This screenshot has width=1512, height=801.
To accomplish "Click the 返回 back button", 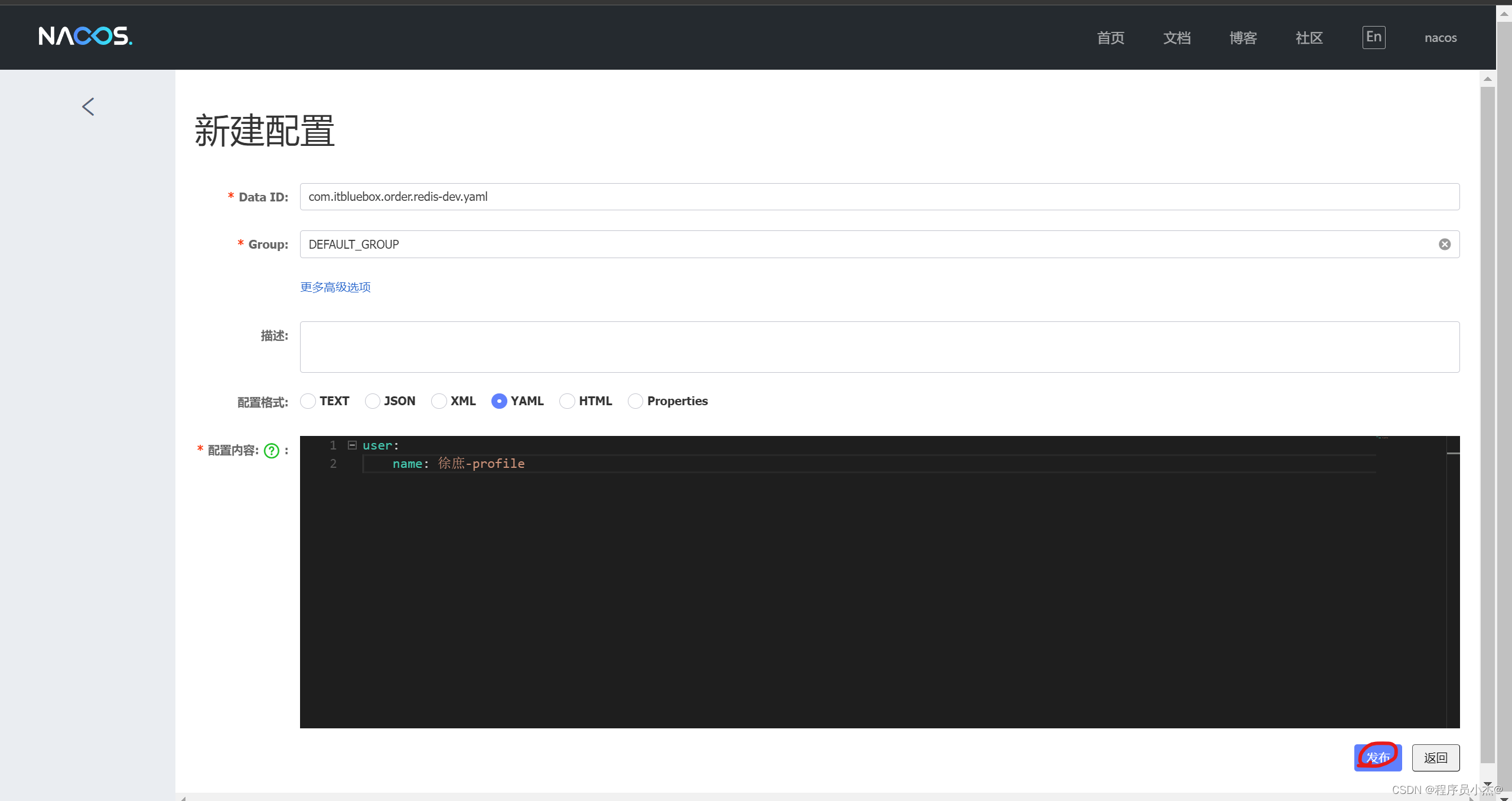I will [x=1436, y=758].
